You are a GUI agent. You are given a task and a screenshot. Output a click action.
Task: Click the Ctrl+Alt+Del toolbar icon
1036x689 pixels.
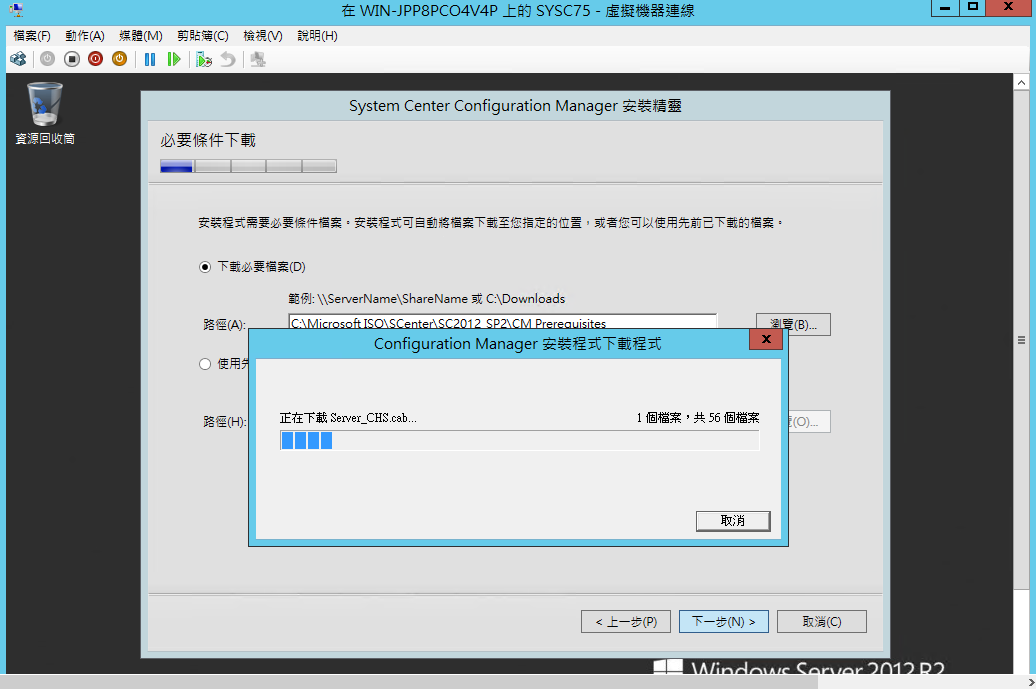click(x=18, y=59)
